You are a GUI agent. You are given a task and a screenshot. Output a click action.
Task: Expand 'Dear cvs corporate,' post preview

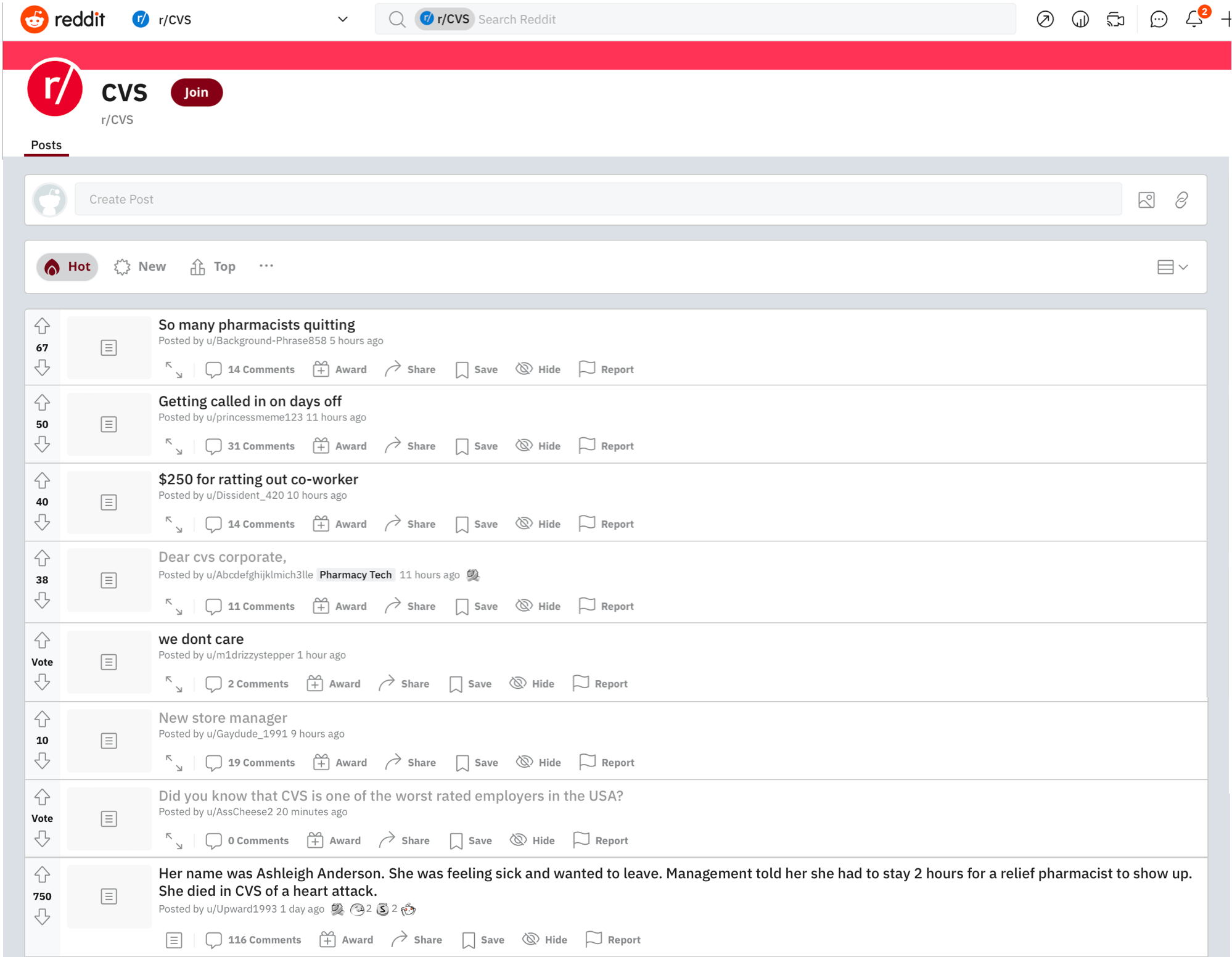(174, 606)
